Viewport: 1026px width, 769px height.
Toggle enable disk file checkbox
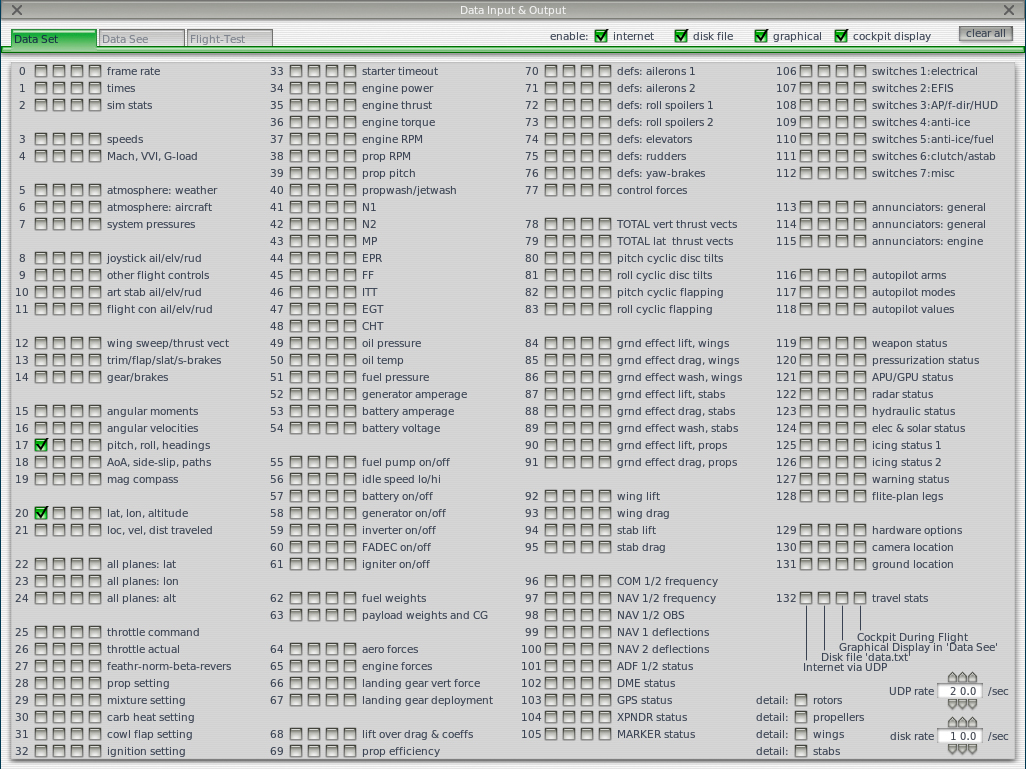pos(681,36)
